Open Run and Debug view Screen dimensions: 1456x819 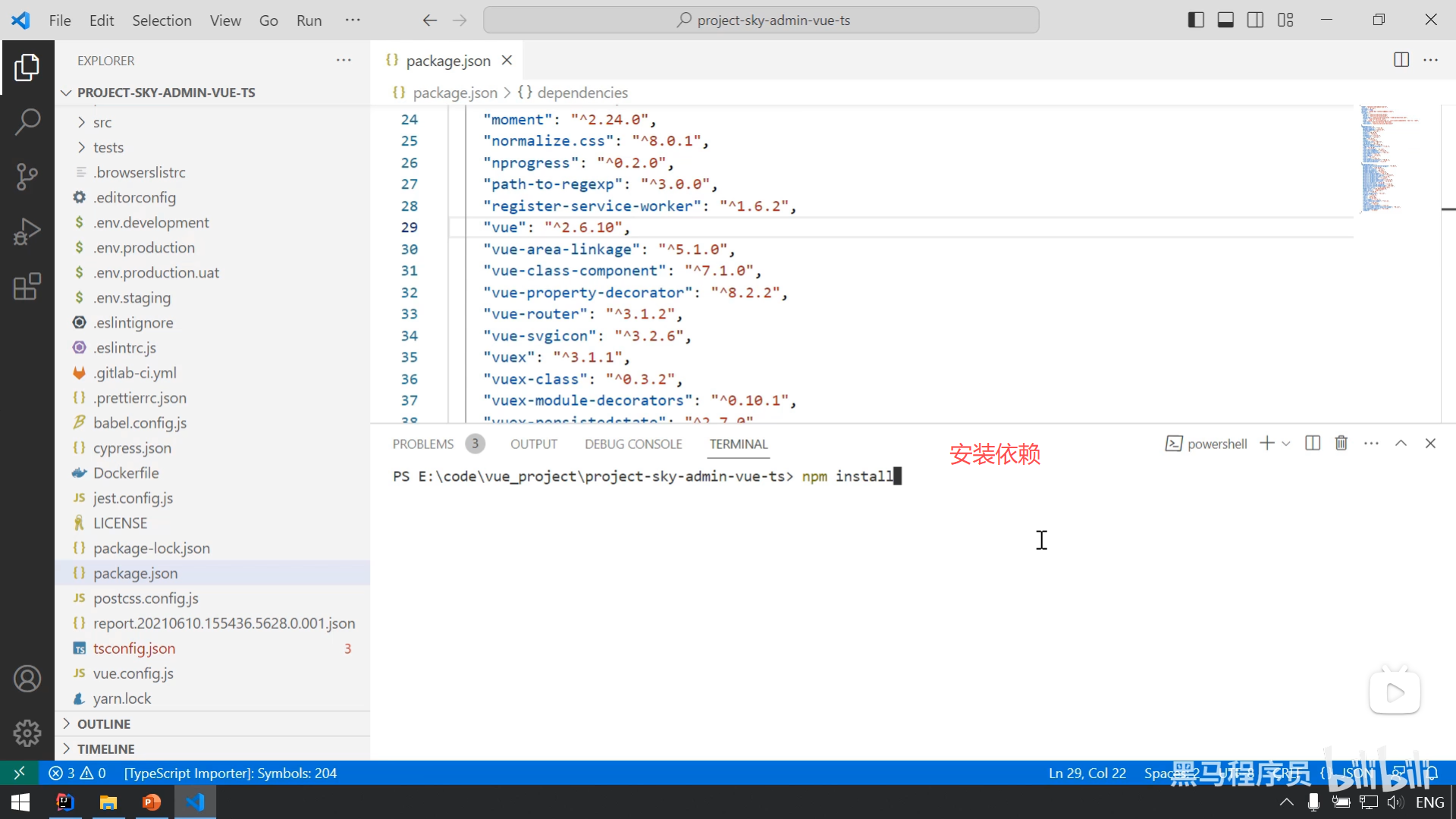(x=27, y=231)
